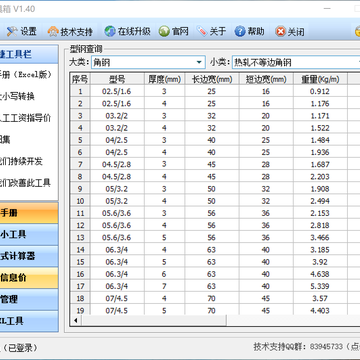
Task: Select the weight cell 2.818
Action: 320,225
